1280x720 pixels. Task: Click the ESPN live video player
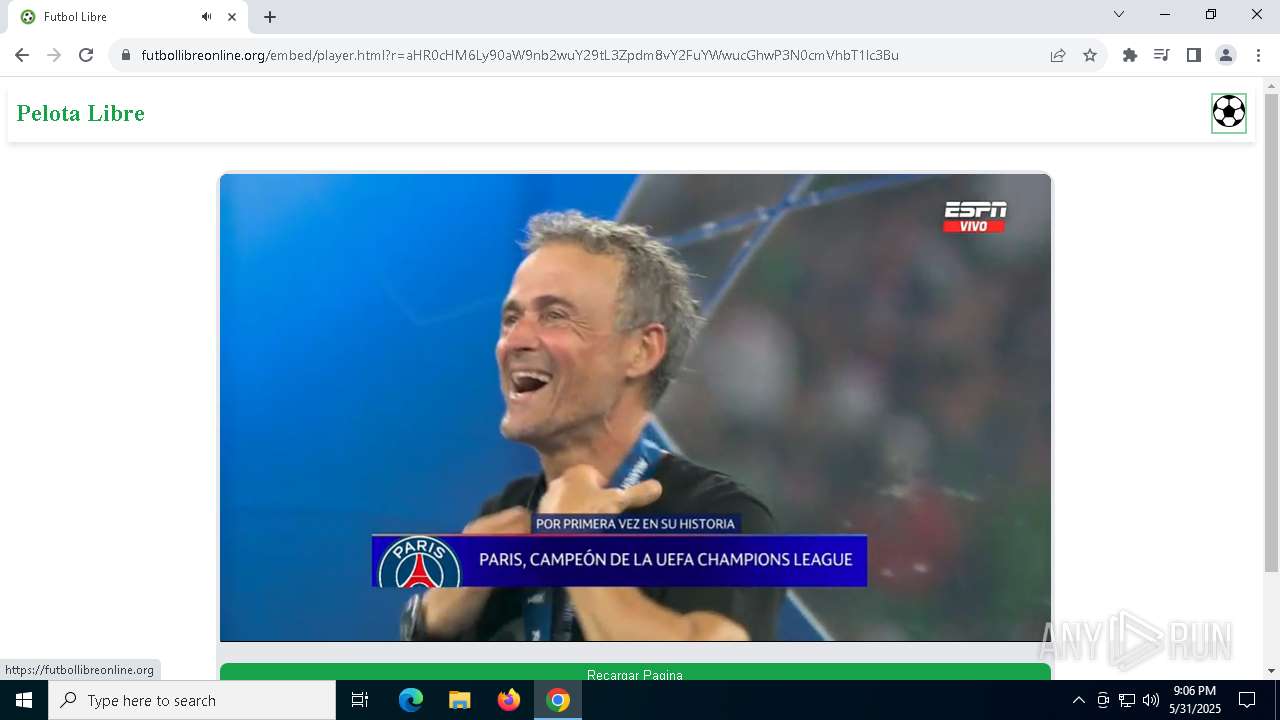tap(635, 407)
